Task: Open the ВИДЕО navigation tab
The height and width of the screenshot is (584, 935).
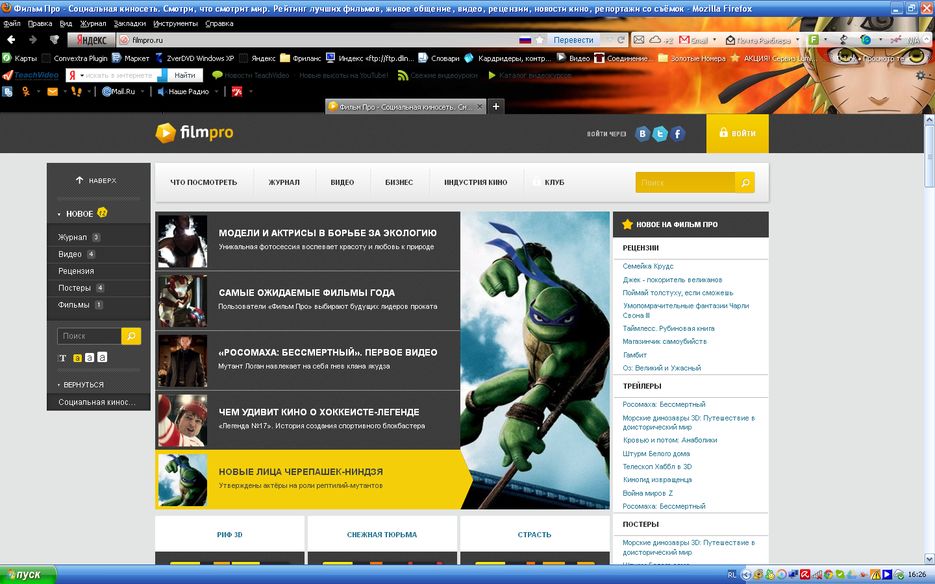Action: 342,183
